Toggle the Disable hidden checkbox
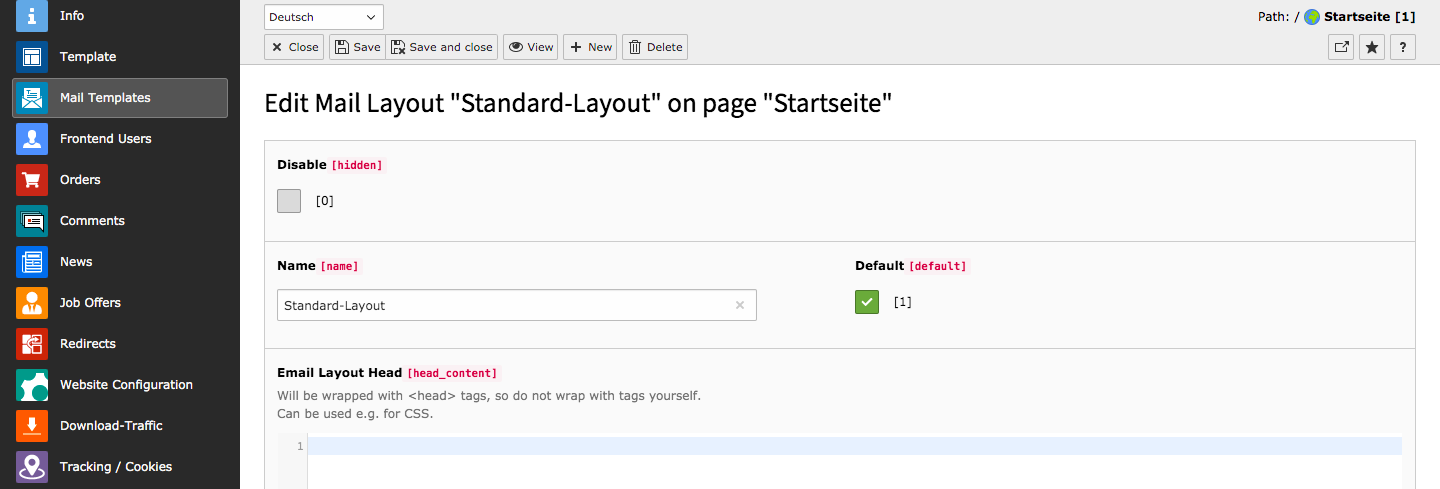1440x489 pixels. pyautogui.click(x=289, y=201)
